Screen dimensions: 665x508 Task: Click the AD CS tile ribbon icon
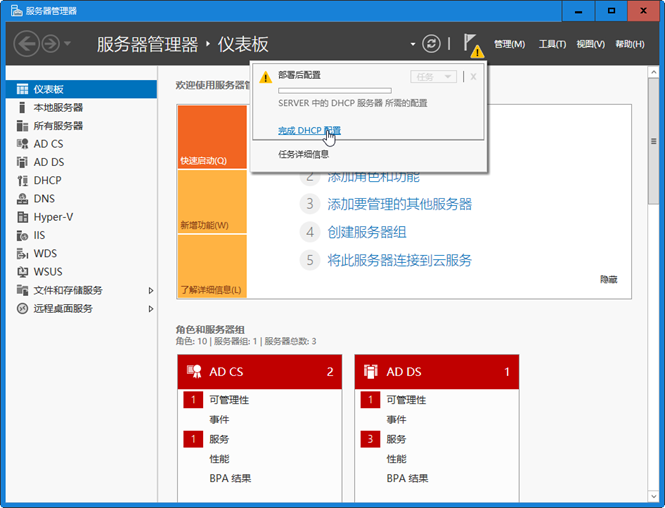pos(194,371)
